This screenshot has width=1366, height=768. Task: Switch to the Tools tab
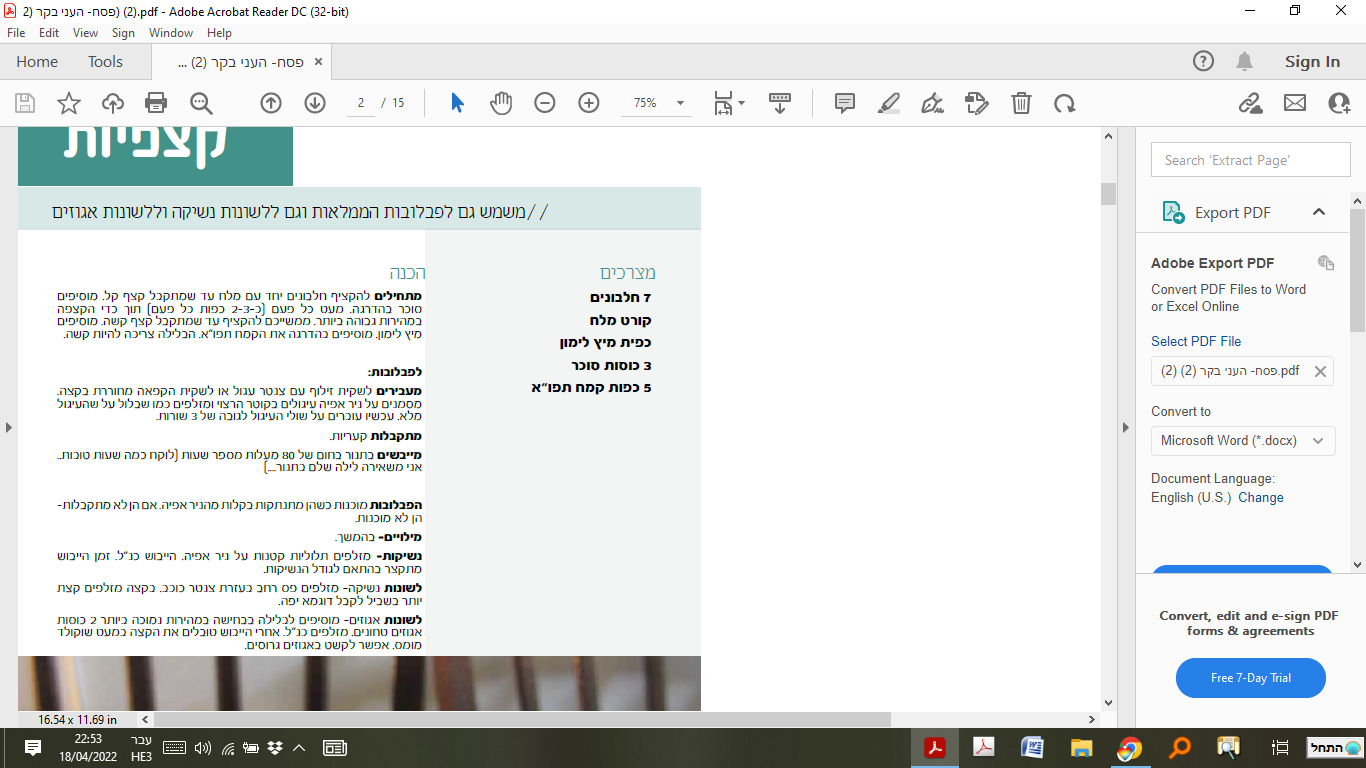pyautogui.click(x=105, y=62)
